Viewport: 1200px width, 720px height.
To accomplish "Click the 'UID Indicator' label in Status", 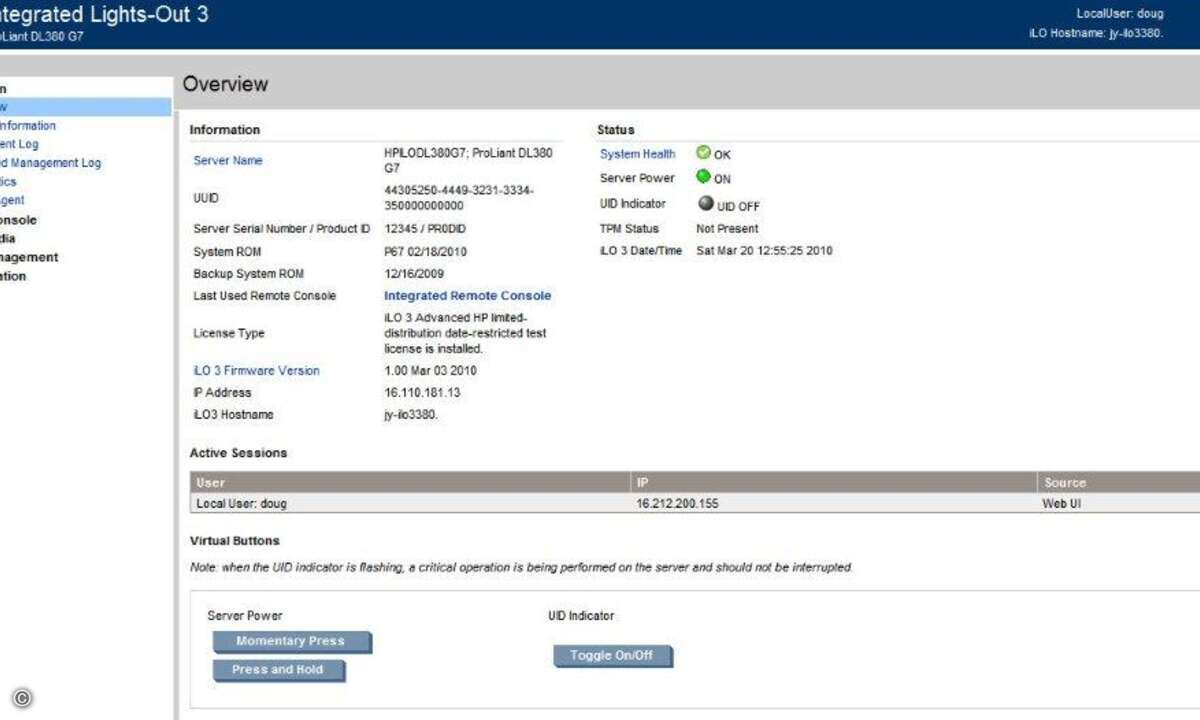I will [x=632, y=203].
